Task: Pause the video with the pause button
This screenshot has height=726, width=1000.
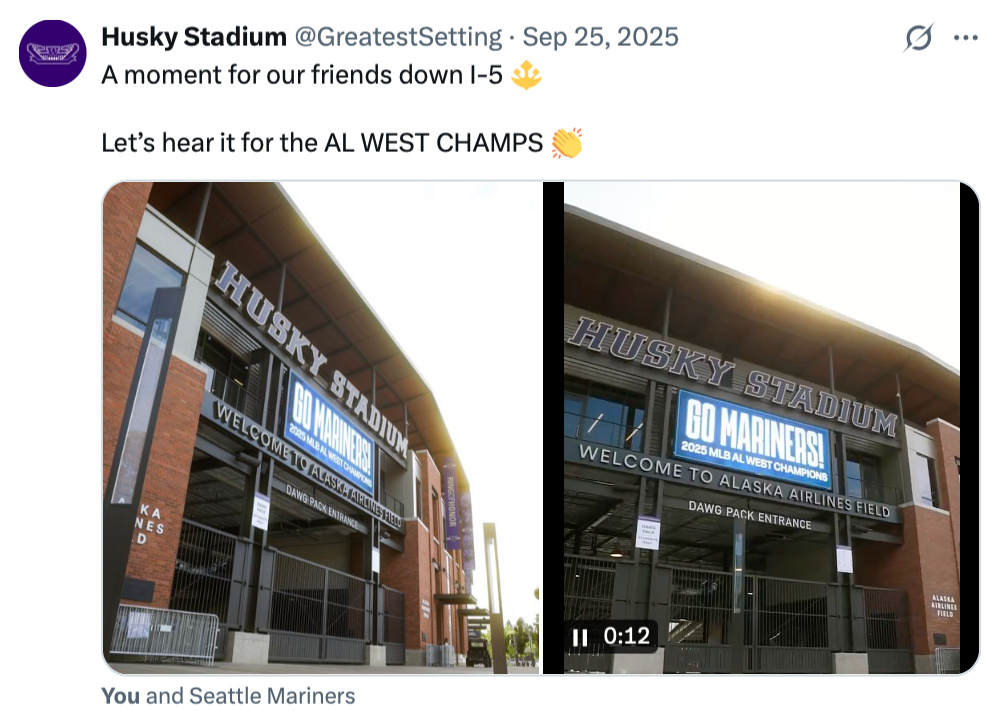Action: tap(579, 636)
